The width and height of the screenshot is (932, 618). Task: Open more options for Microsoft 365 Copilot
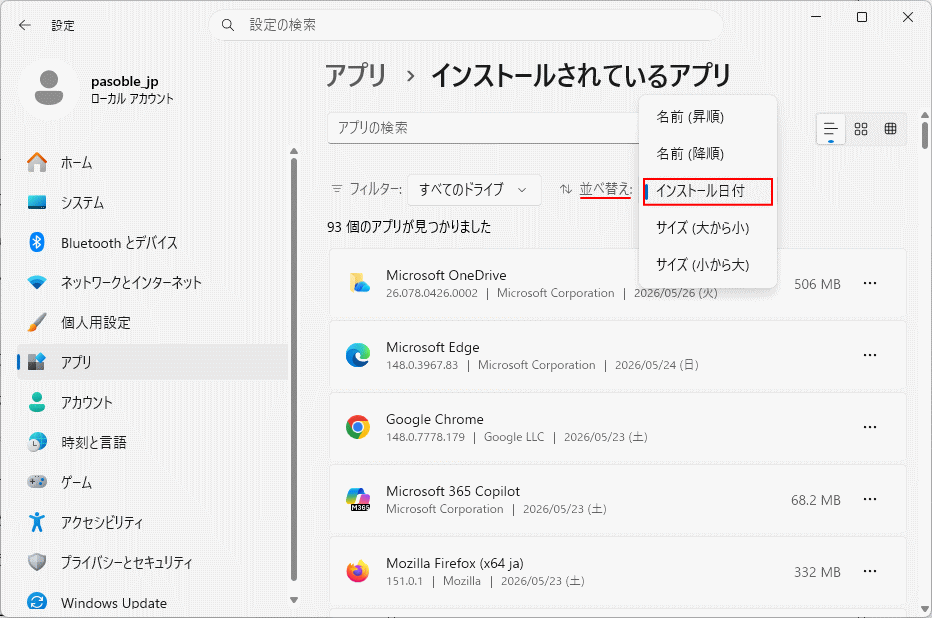tap(870, 499)
